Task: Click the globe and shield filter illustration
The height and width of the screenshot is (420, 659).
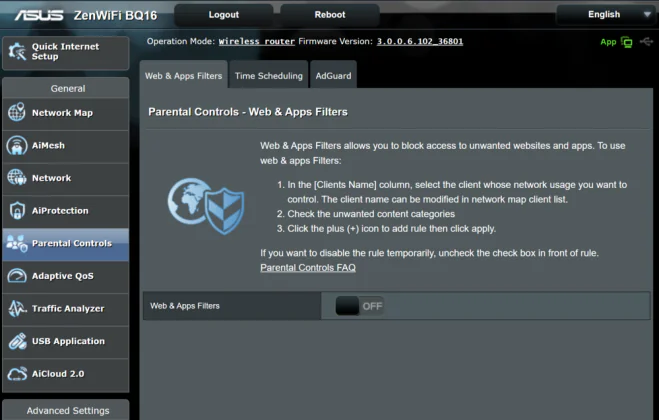Action: (x=206, y=206)
